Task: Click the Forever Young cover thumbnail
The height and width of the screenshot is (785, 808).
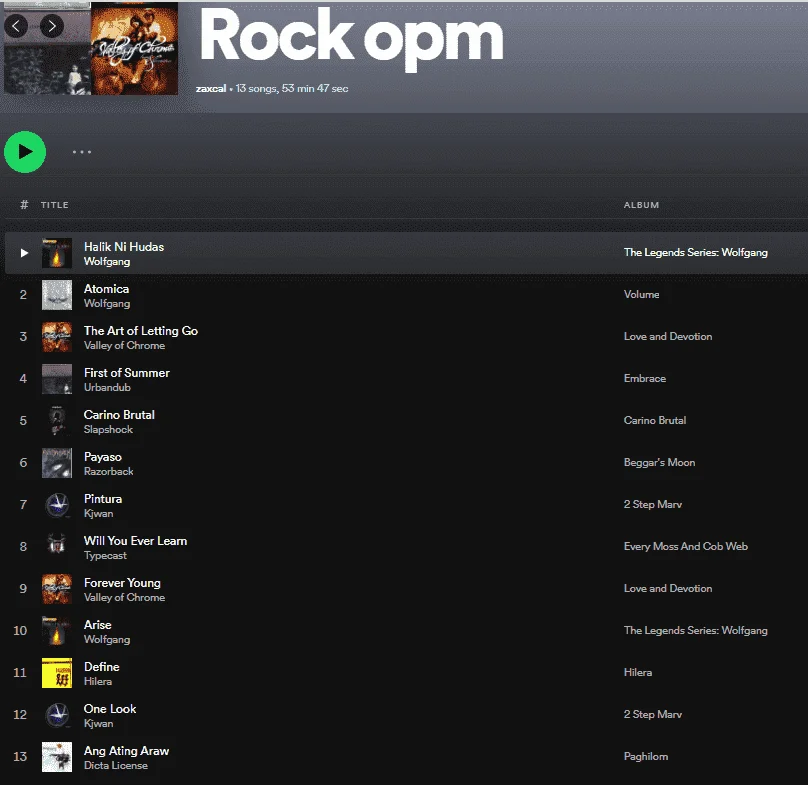Action: point(57,589)
